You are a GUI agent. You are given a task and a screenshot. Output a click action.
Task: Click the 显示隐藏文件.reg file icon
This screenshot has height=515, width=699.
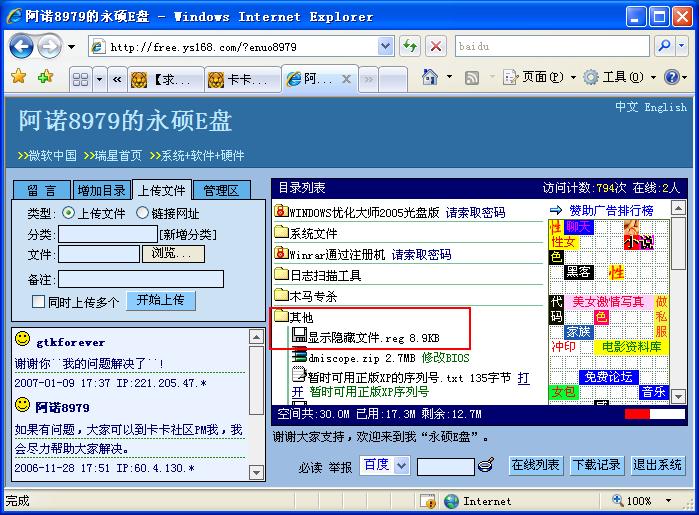coord(300,335)
